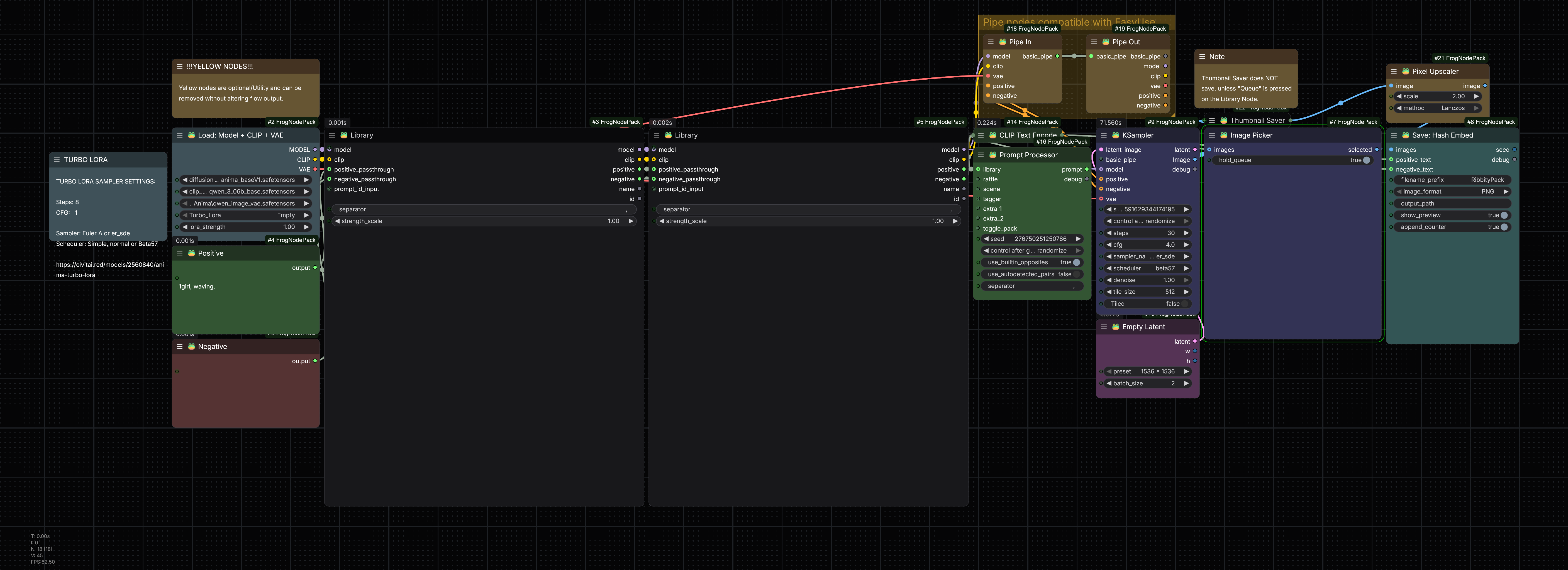Click the latent output port on Empty Latent
Viewport: 1568px width, 570px height.
click(x=1195, y=341)
